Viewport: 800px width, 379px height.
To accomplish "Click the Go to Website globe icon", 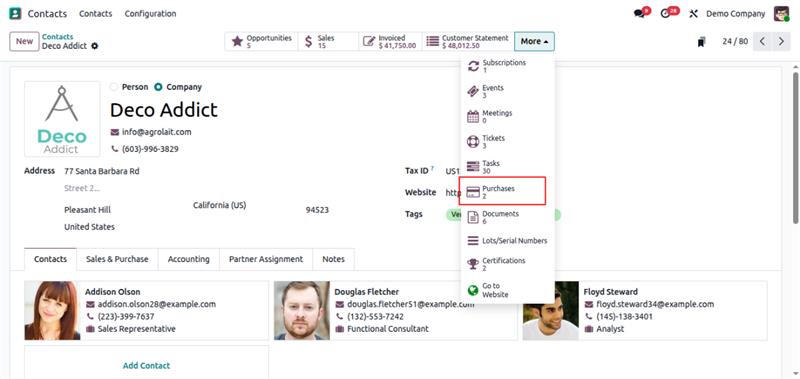I will [x=473, y=290].
